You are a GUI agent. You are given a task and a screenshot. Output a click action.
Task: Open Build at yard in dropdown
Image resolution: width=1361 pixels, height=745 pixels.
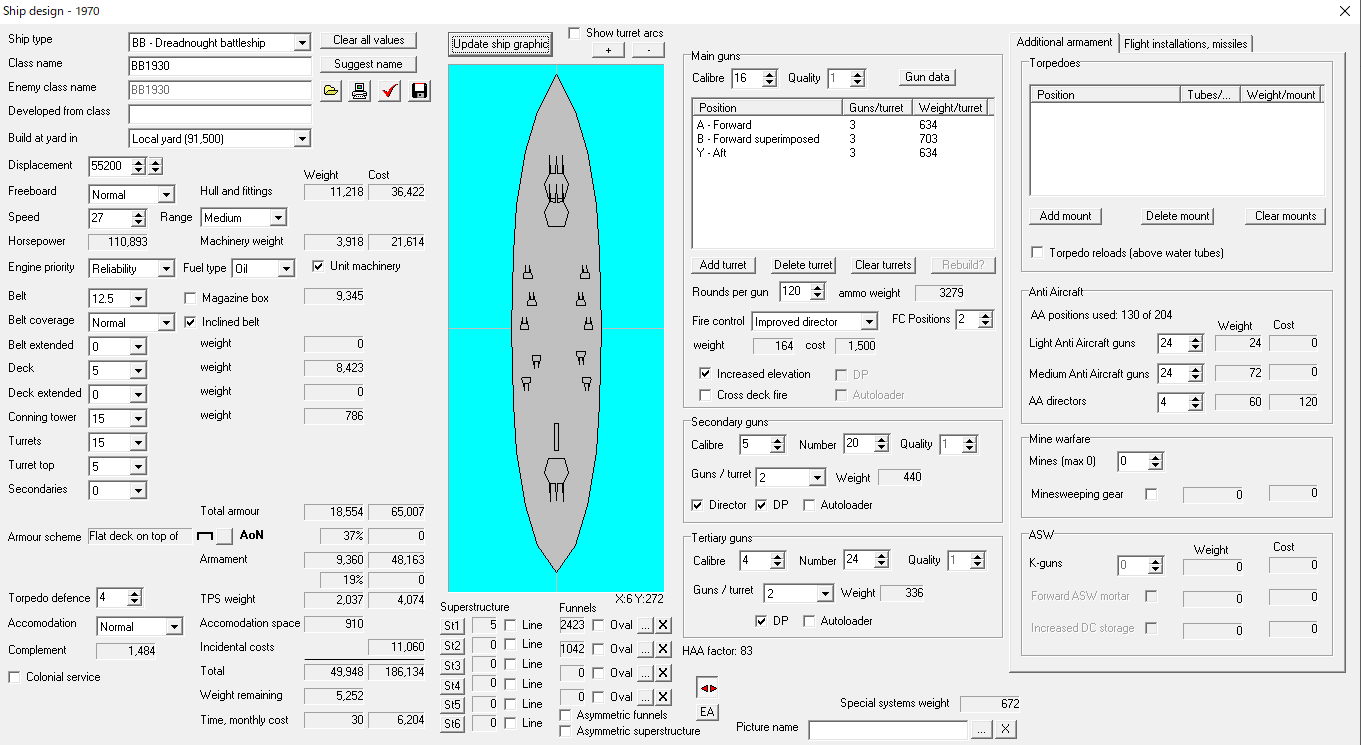302,139
